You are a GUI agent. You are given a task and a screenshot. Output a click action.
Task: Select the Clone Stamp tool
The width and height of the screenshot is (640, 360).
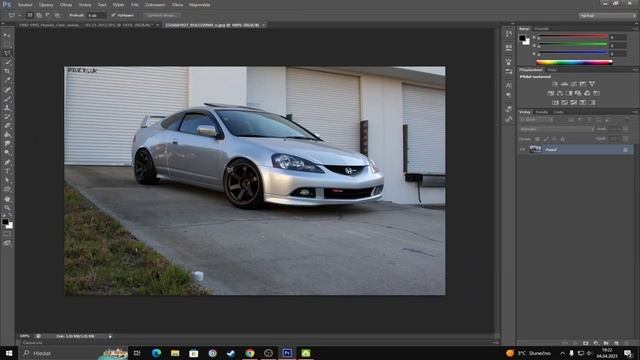[x=7, y=107]
